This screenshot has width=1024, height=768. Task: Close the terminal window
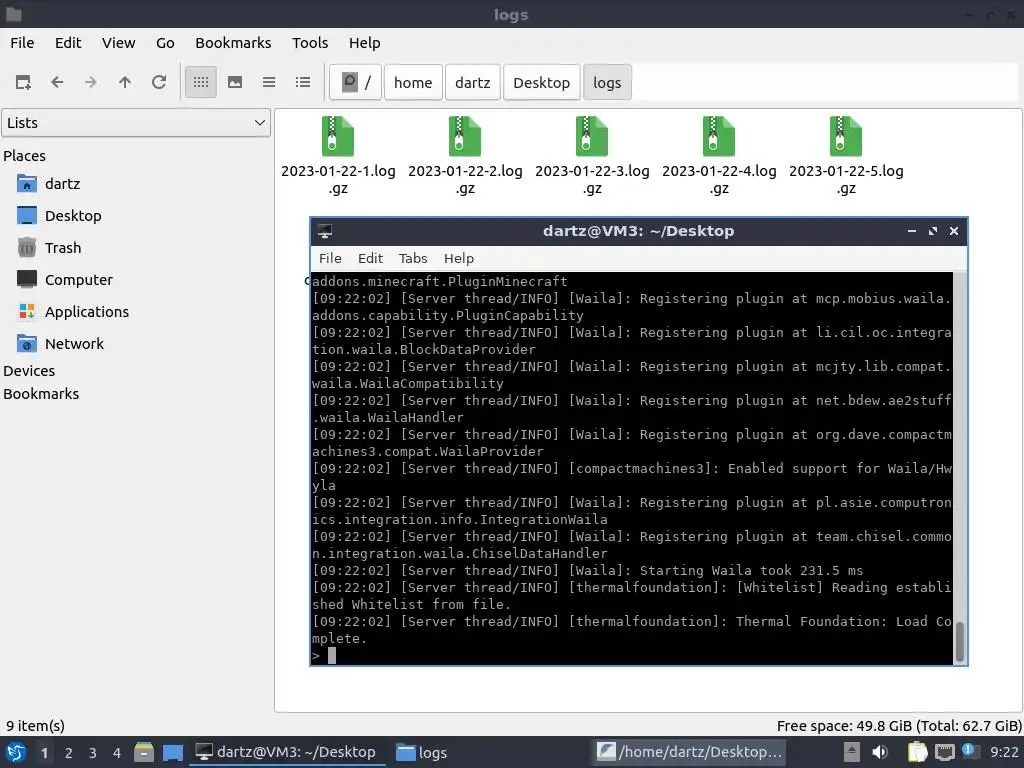(x=953, y=231)
